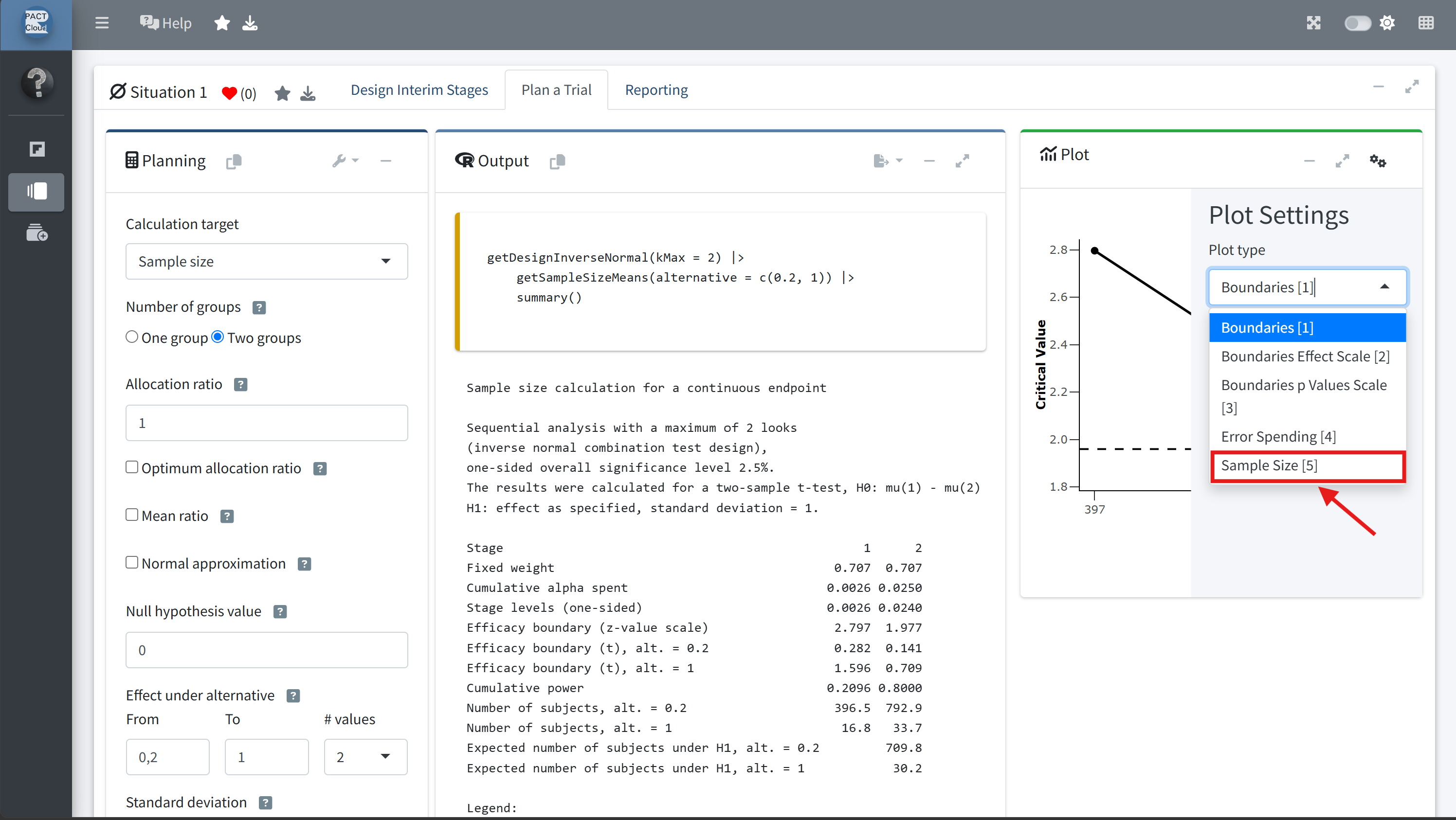Select the highlighted design panel sidebar icon
1456x820 pixels.
pos(36,192)
